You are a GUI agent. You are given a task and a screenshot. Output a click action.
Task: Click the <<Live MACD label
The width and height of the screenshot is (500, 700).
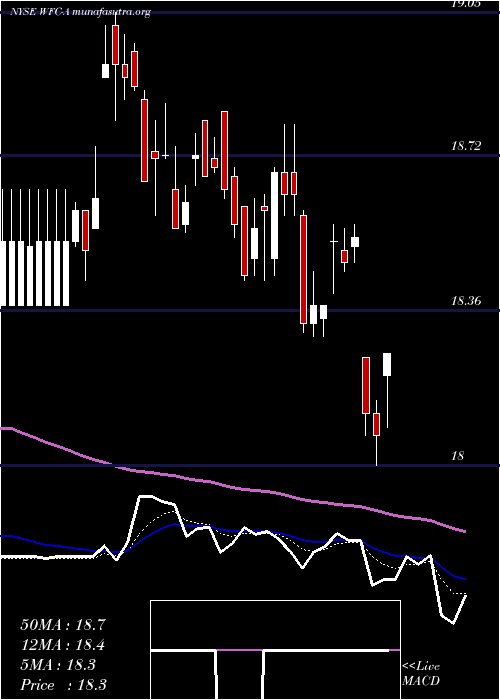tap(421, 674)
